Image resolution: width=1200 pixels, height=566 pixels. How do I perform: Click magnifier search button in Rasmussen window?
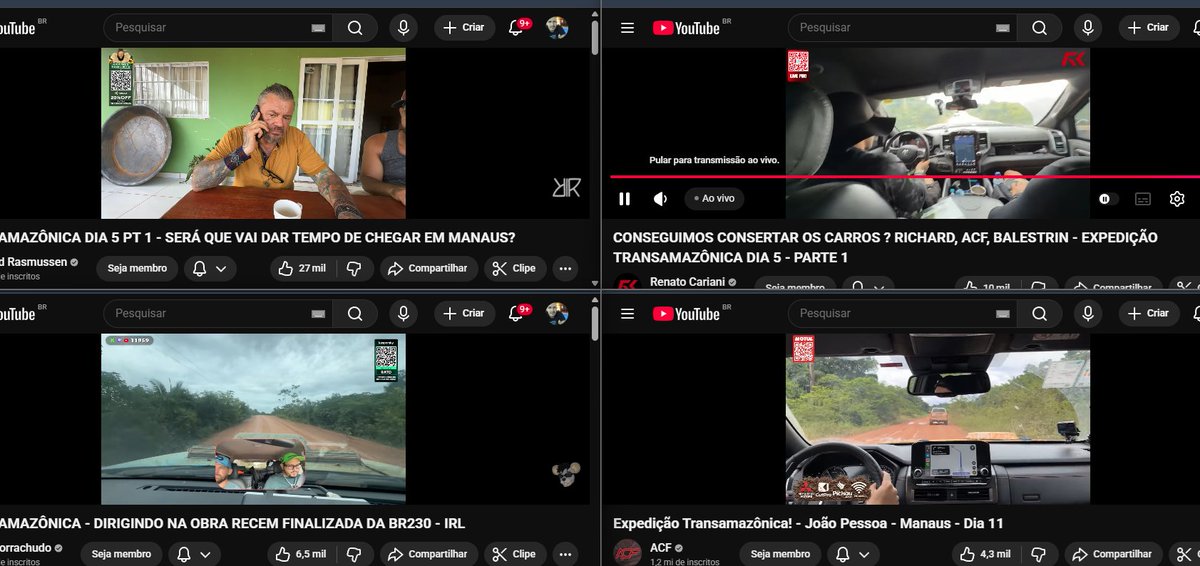point(355,28)
